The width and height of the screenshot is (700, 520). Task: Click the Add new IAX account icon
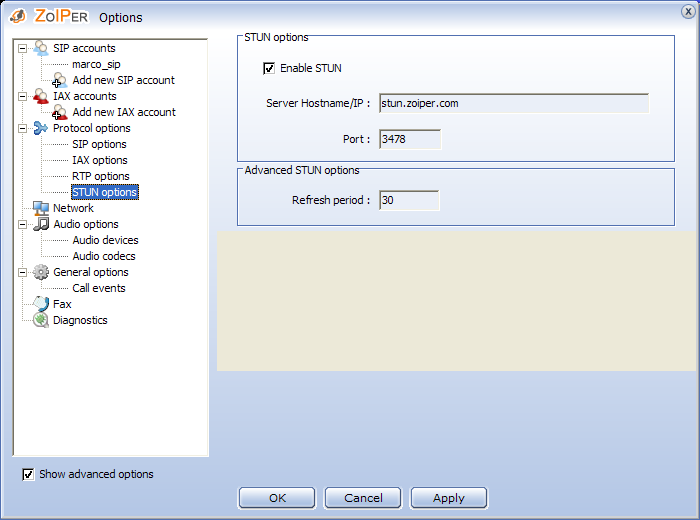click(x=60, y=112)
